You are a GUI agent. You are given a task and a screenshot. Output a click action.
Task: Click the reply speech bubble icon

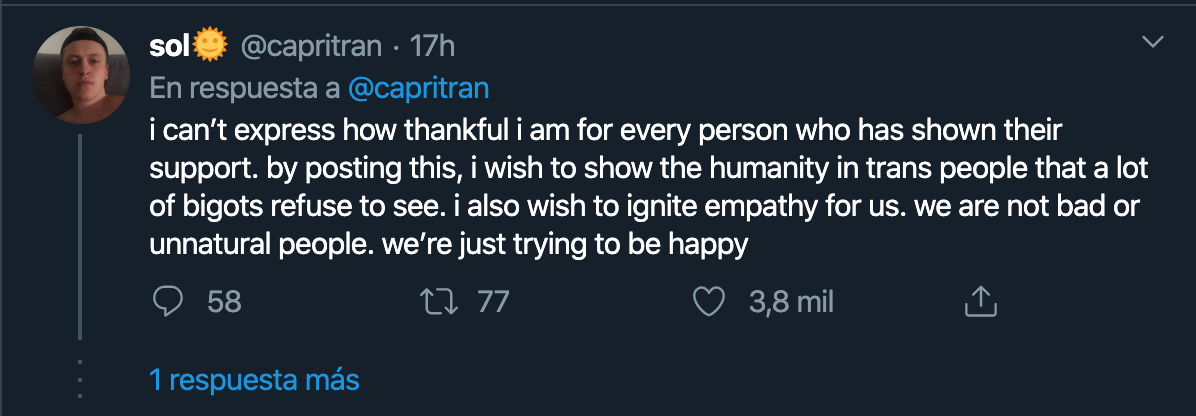167,301
